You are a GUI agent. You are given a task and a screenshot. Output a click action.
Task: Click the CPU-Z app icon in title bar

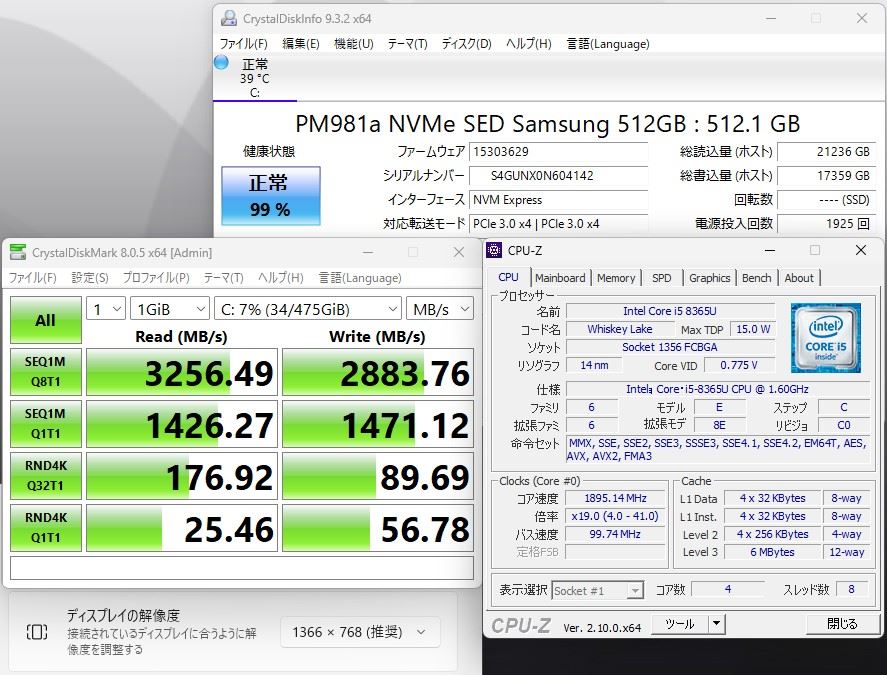[x=494, y=250]
